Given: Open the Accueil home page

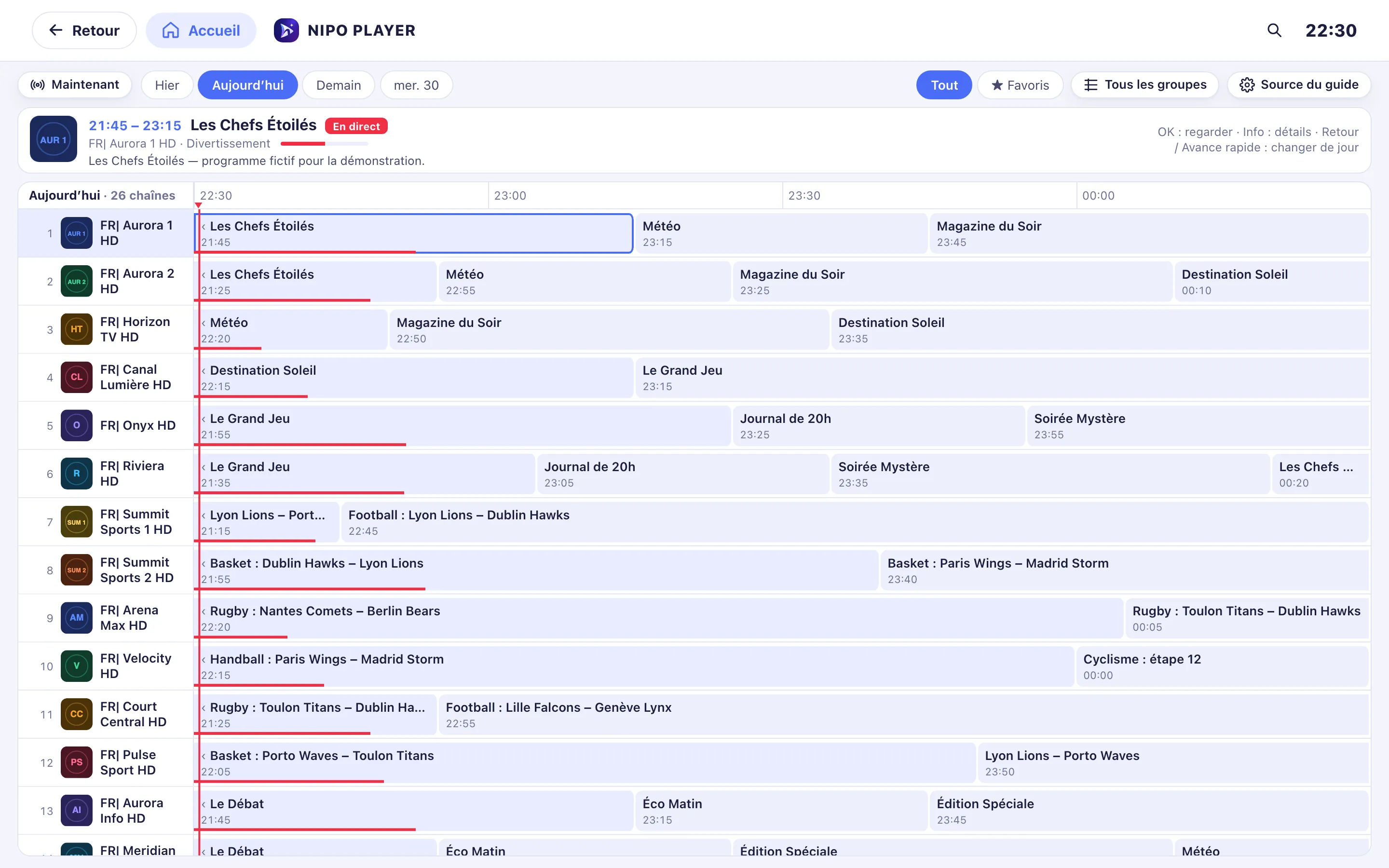Looking at the screenshot, I should point(201,30).
